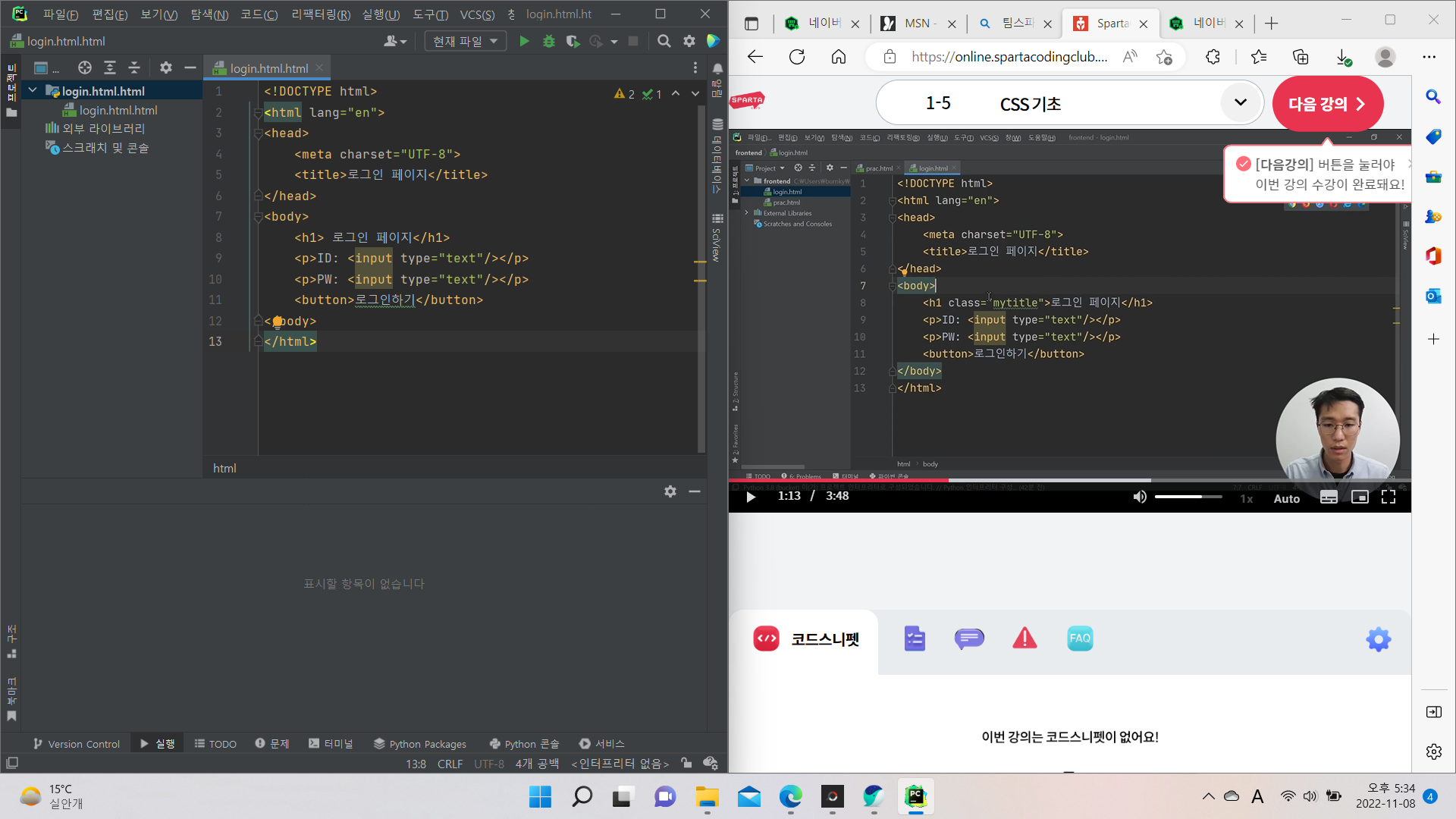Image resolution: width=1456 pixels, height=819 pixels.
Task: Open the user account dropdown in PyCharm toolbar
Action: coord(395,41)
